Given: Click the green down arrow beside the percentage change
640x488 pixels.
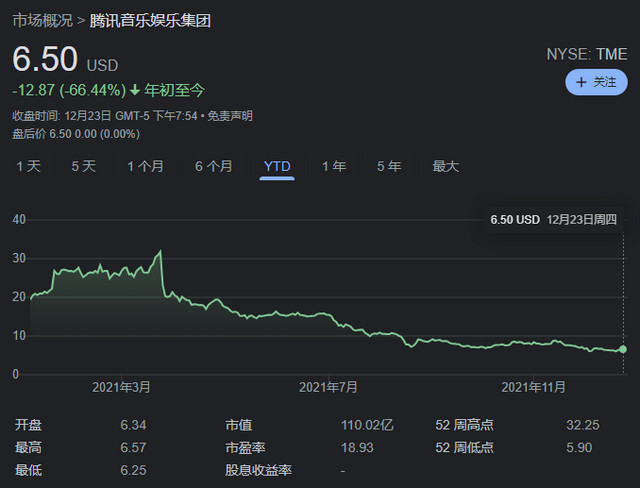Looking at the screenshot, I should pyautogui.click(x=135, y=90).
